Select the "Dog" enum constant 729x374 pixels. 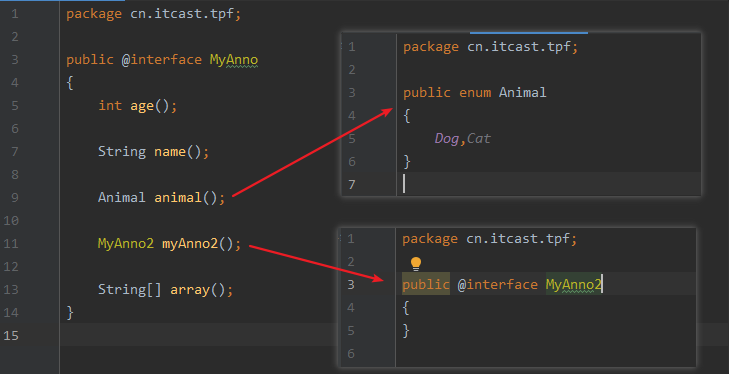pos(446,139)
